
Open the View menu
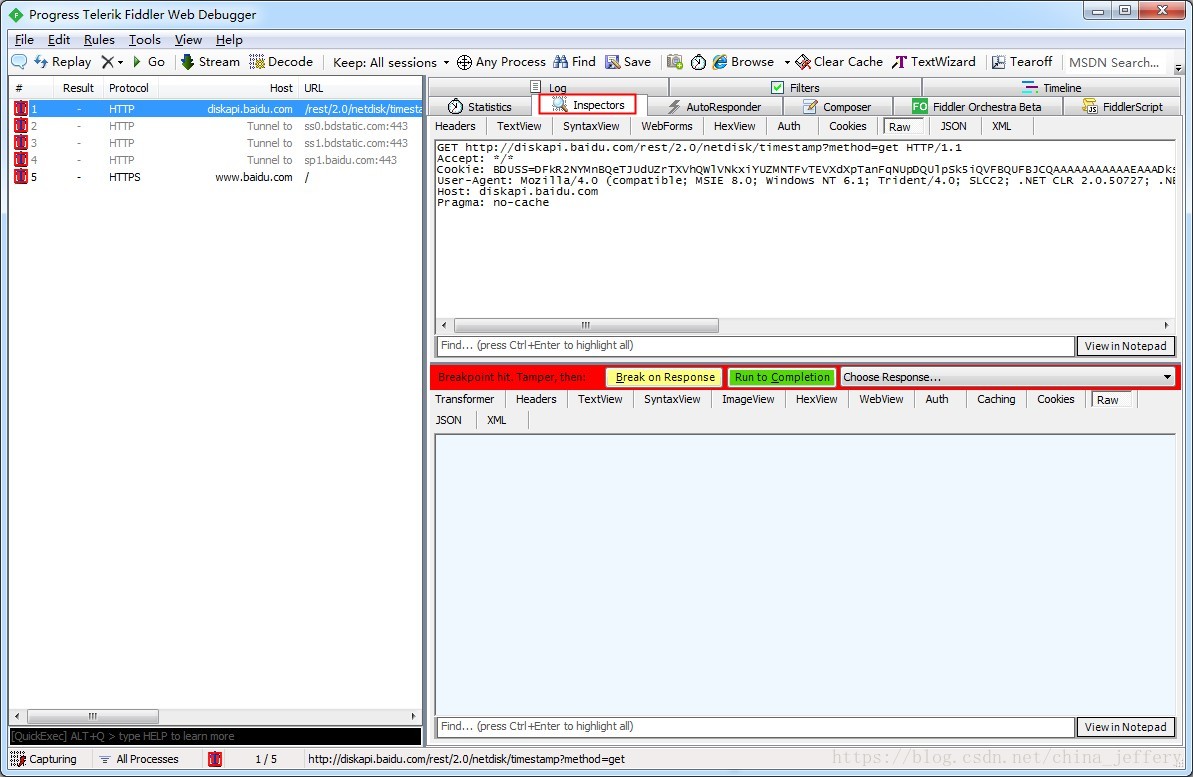coord(188,40)
